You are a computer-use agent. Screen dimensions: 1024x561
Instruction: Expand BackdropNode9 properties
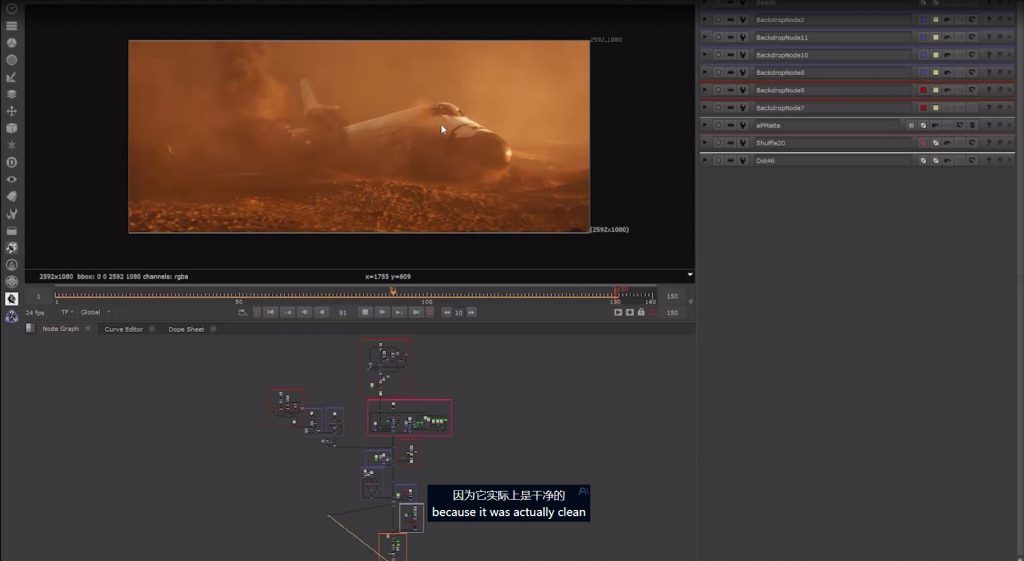coord(705,90)
